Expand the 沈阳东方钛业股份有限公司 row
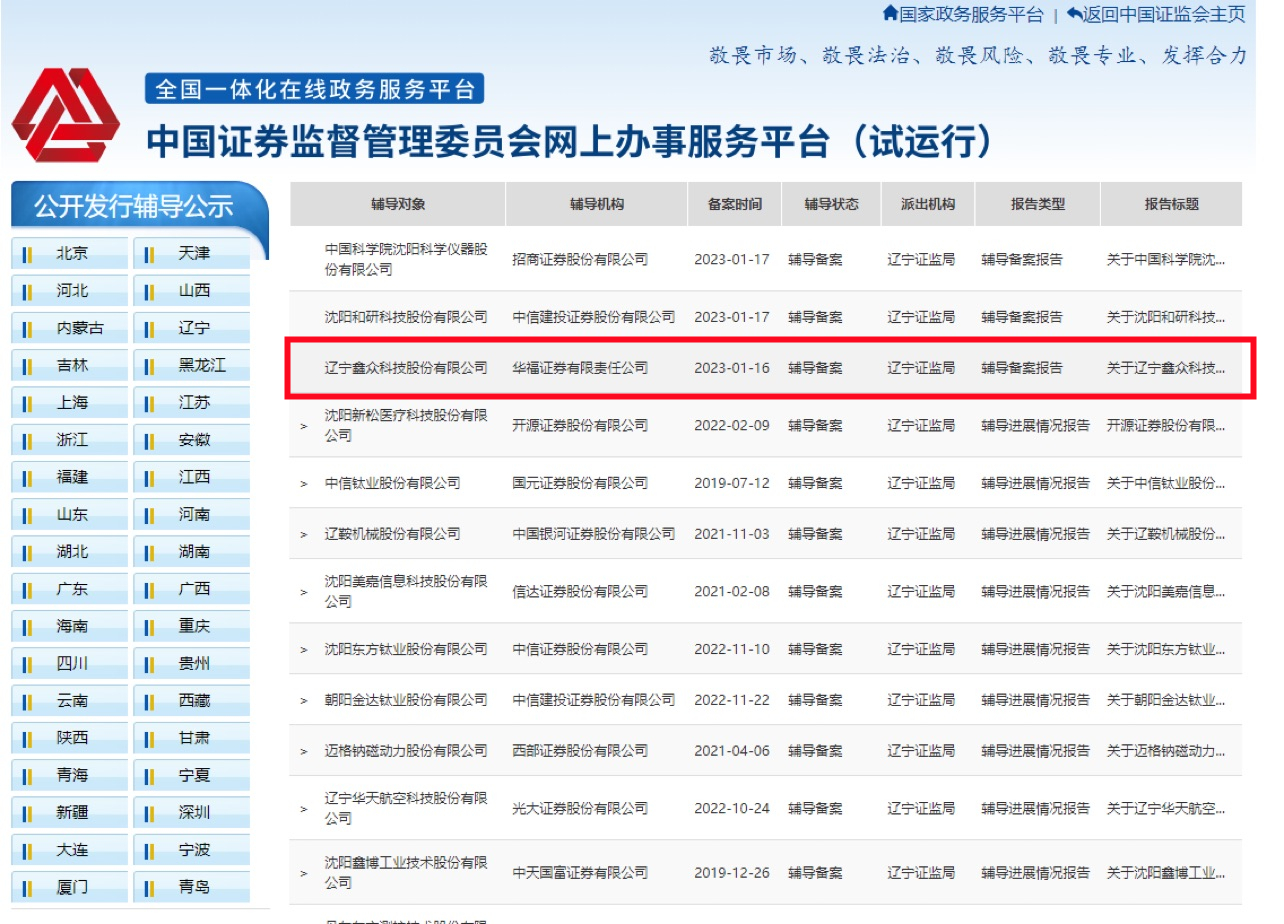1284x924 pixels. [304, 650]
